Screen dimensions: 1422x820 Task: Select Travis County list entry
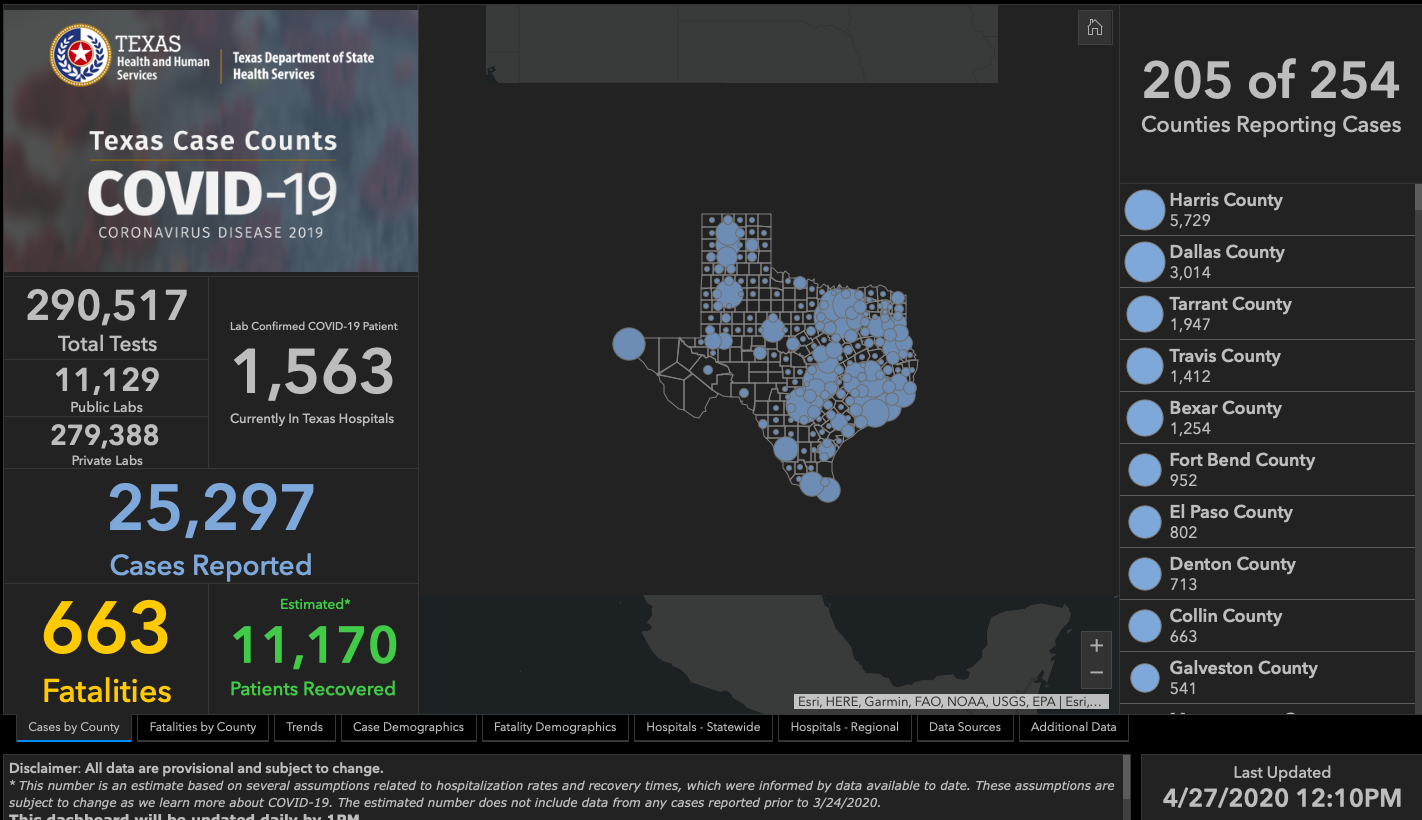click(x=1224, y=365)
